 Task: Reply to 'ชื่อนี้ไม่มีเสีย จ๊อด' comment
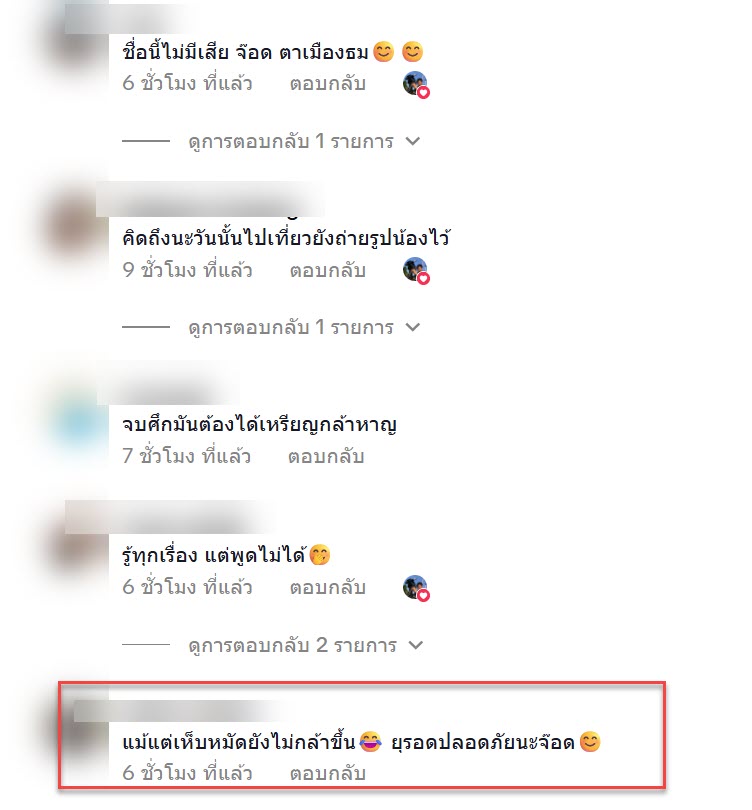(x=327, y=84)
